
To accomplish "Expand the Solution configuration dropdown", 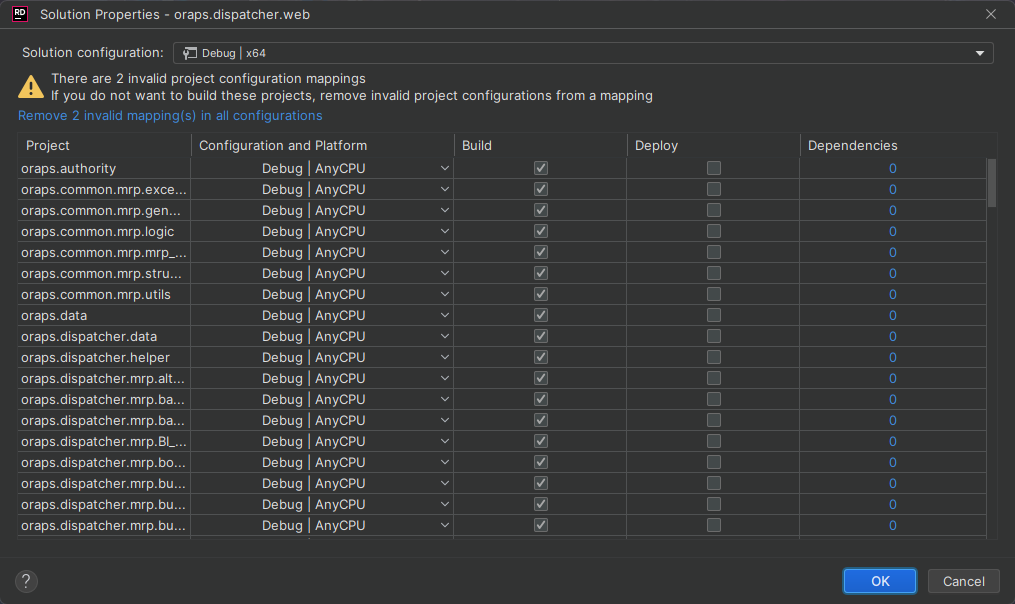I will point(980,53).
